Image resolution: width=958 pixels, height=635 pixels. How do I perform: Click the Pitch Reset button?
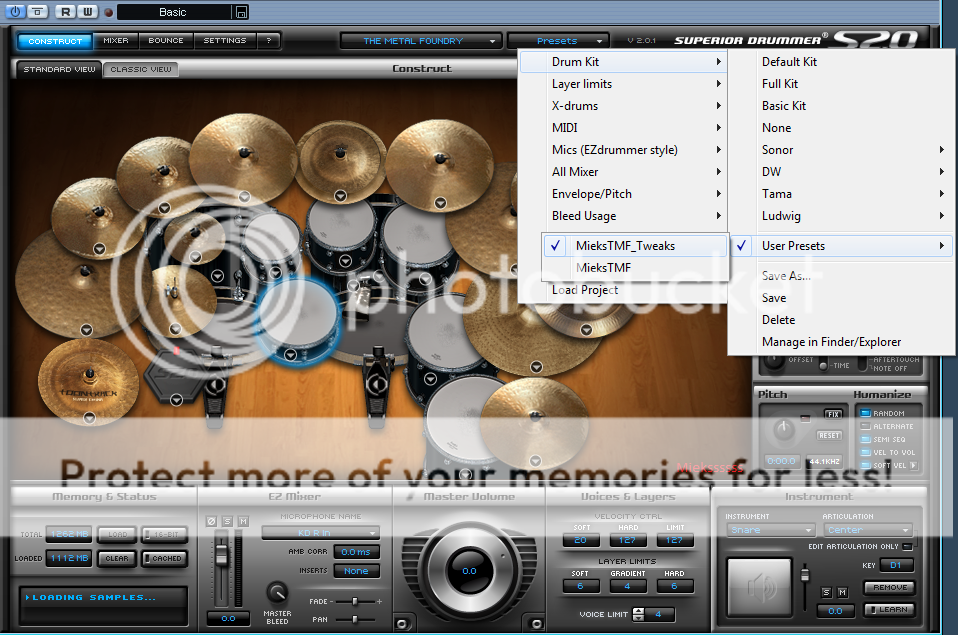click(x=829, y=436)
